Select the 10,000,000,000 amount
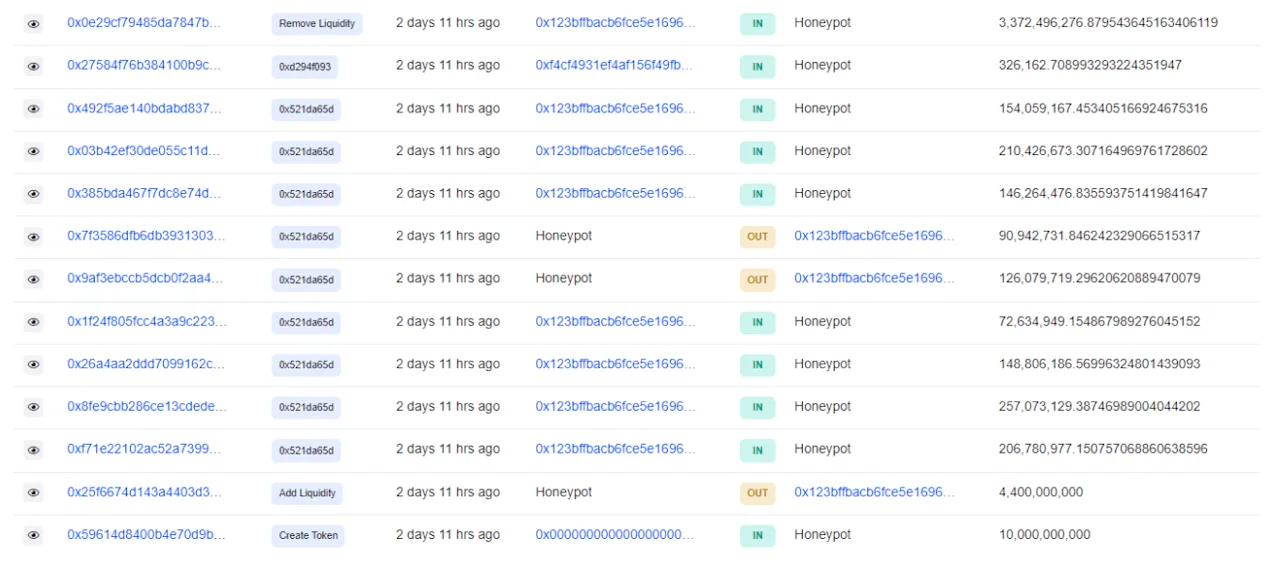Viewport: 1280px width, 570px height. click(1045, 535)
